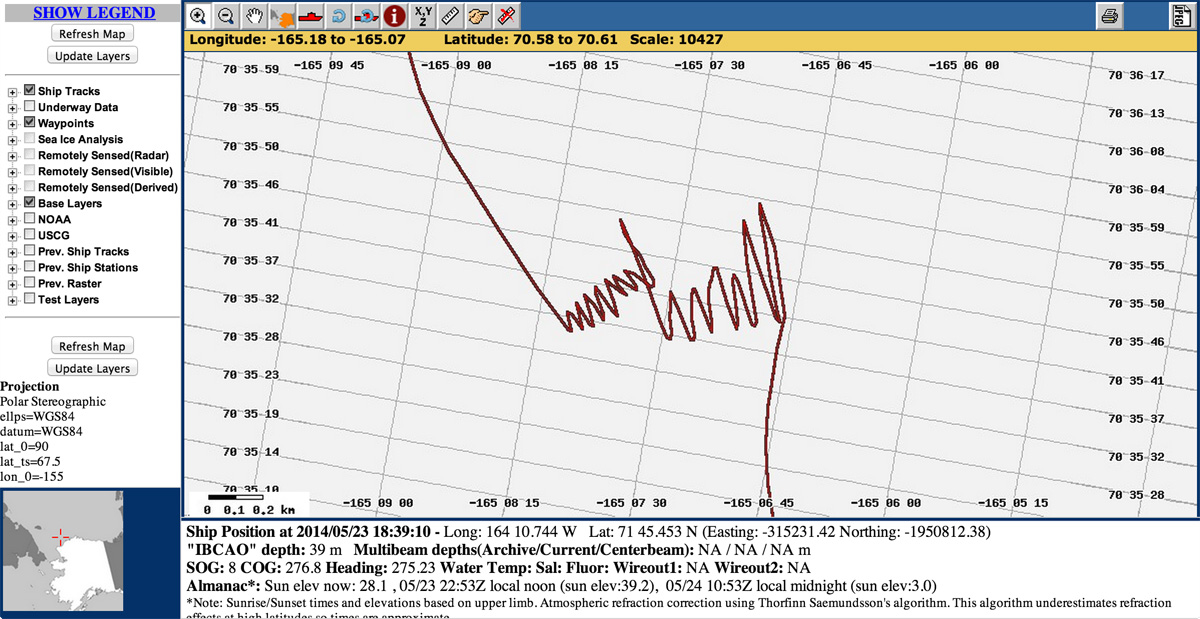
Task: Enable the Underway Data layer checkbox
Action: [30, 107]
